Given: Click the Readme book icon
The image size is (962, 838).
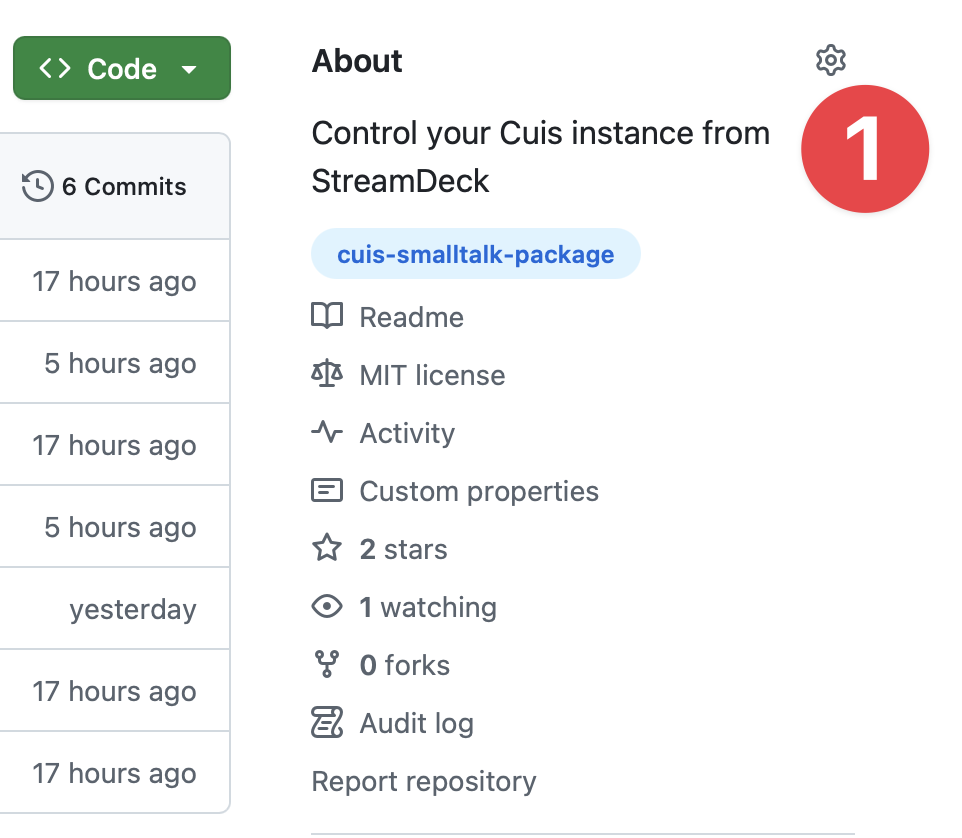Looking at the screenshot, I should (x=327, y=317).
